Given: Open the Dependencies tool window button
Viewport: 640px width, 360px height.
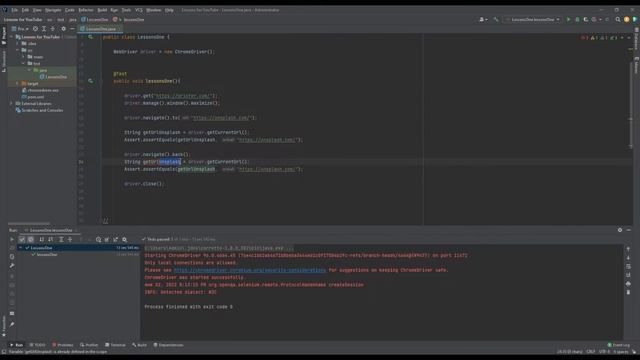Looking at the screenshot, I should (x=169, y=345).
